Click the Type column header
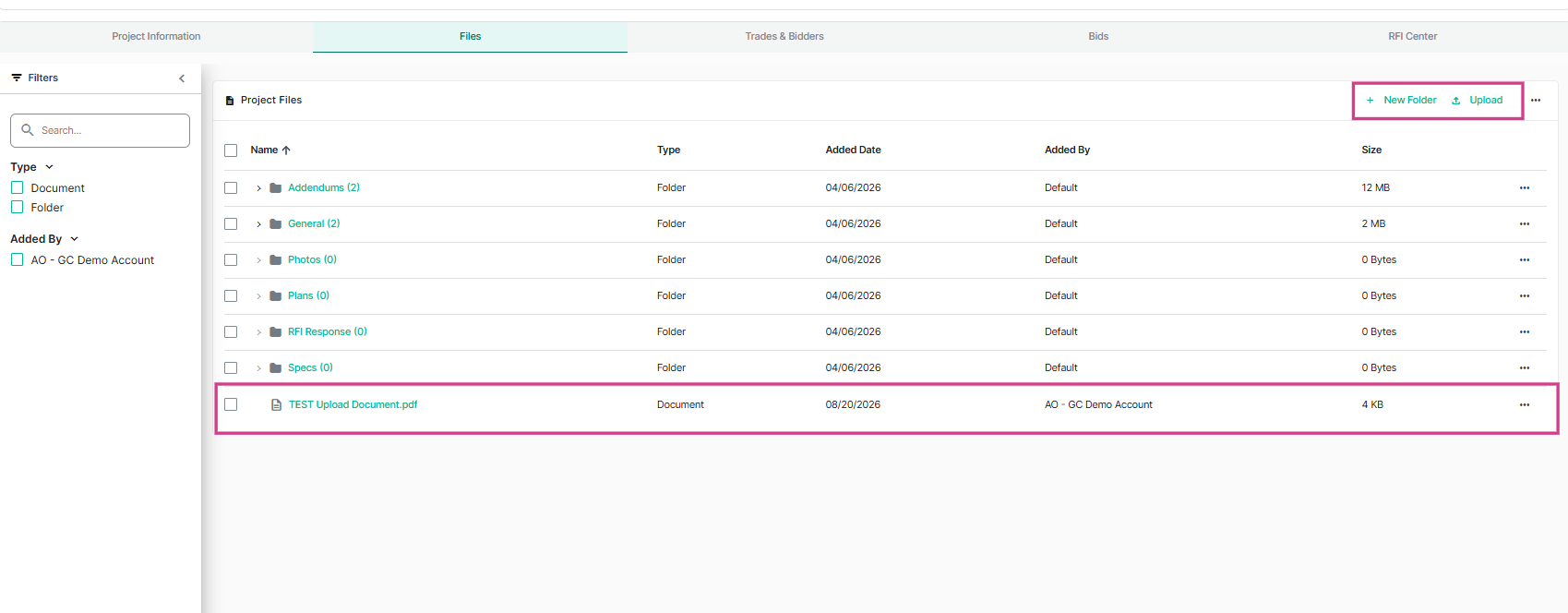Screen dimensions: 1568x613 [668, 150]
